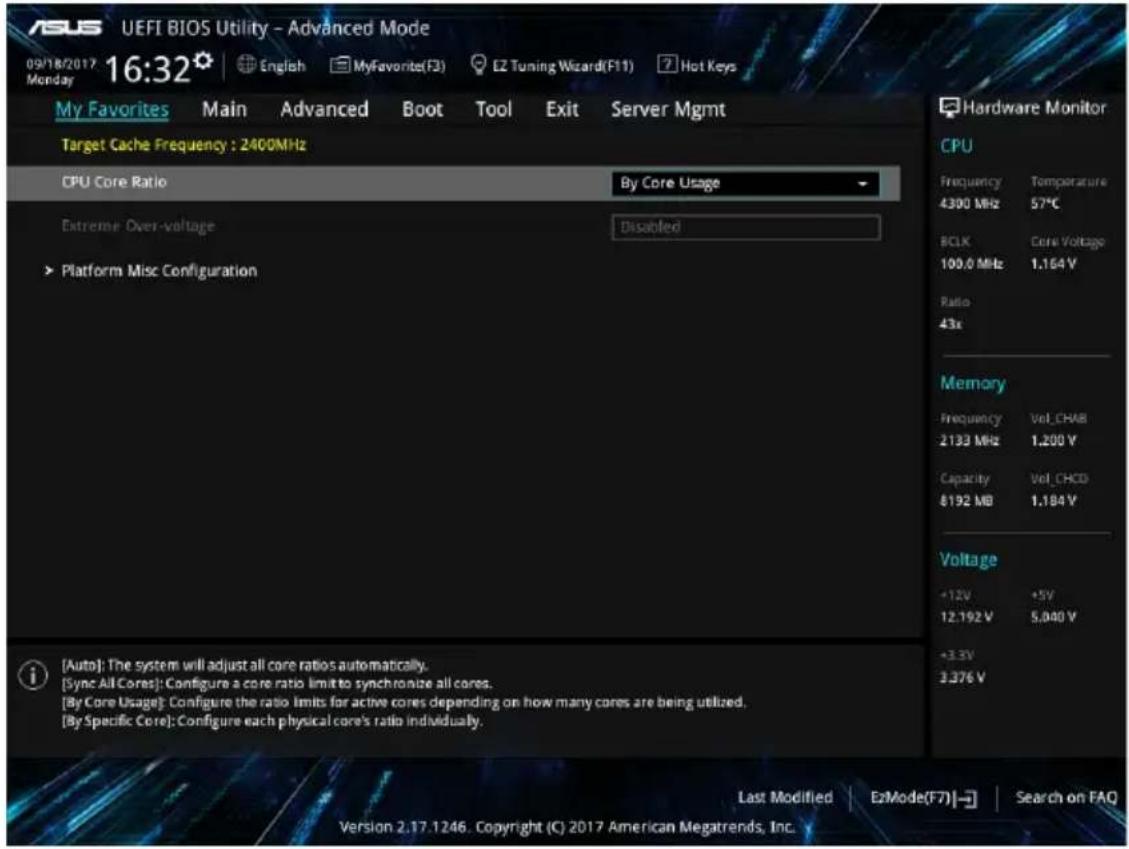Click memory capacity value 8192 MB

click(x=966, y=501)
